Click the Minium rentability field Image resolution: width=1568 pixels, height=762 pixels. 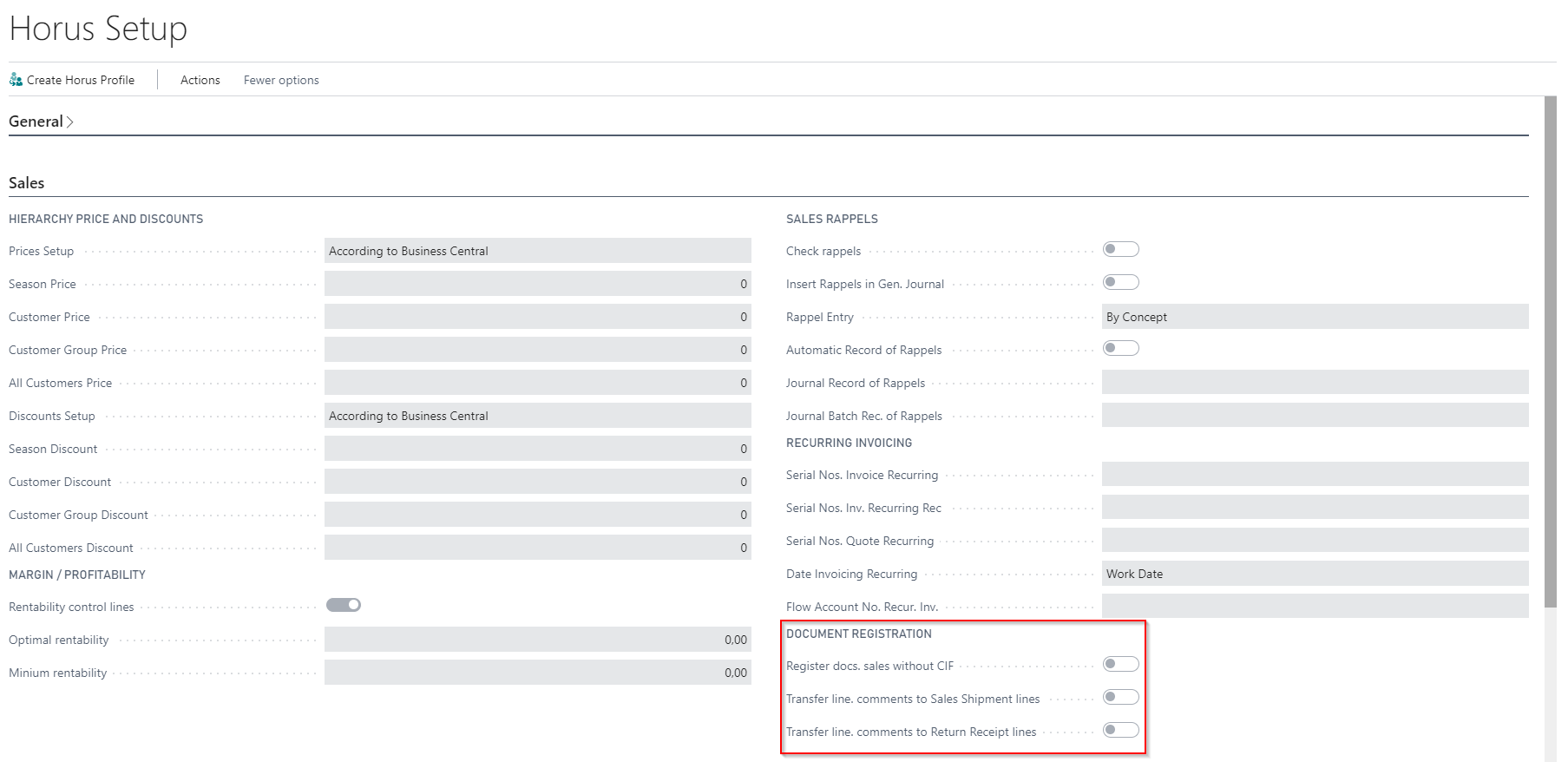[538, 673]
